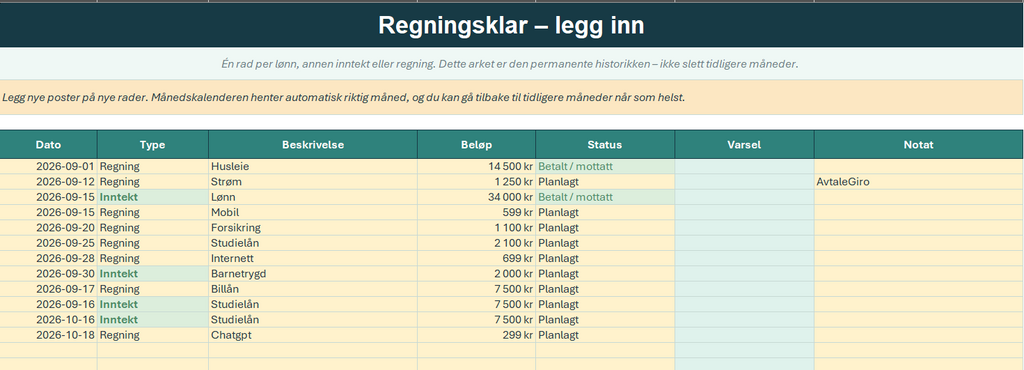Click the Lønn description cell

pos(313,197)
